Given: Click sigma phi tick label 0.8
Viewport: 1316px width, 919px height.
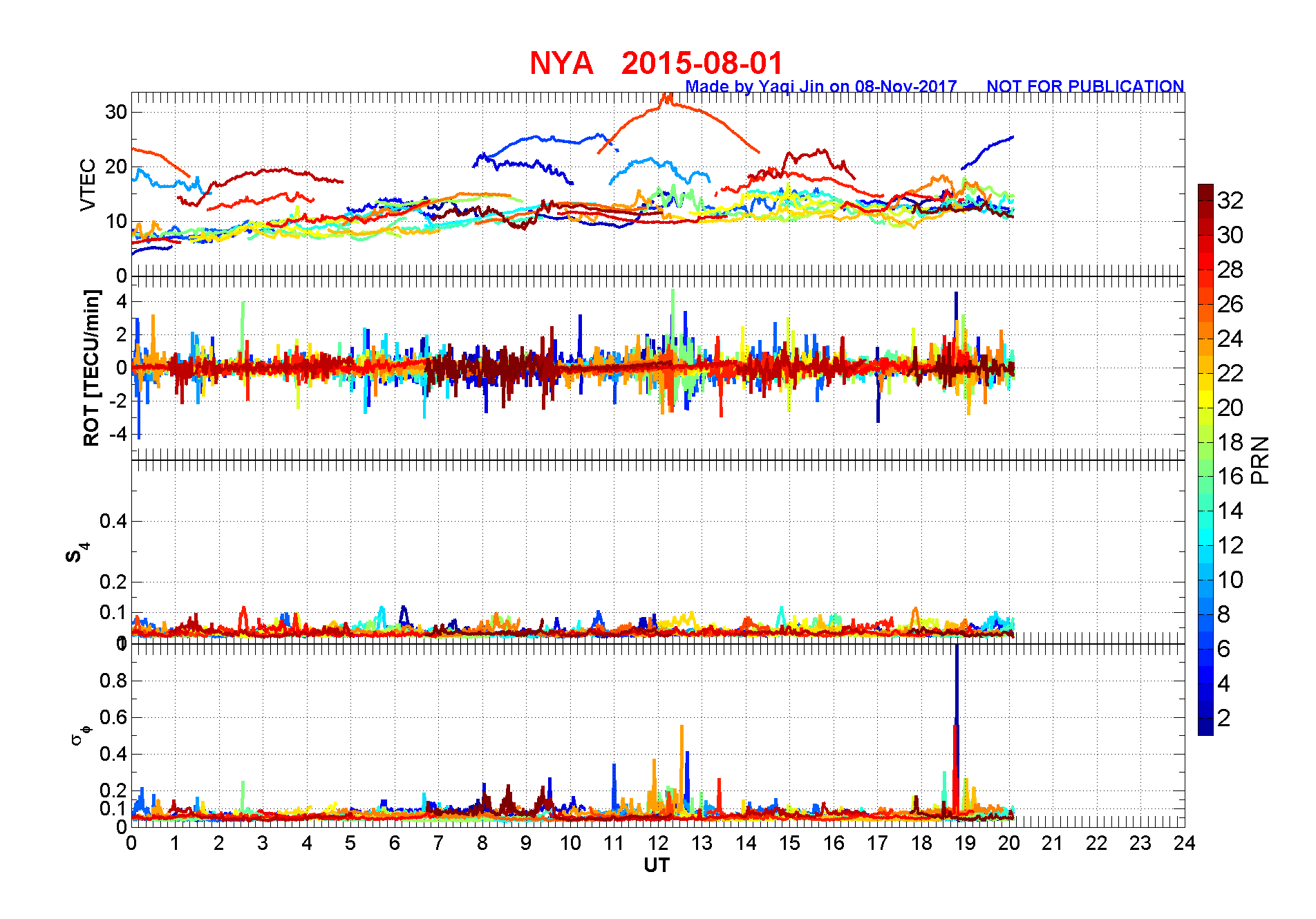Looking at the screenshot, I should pos(113,681).
